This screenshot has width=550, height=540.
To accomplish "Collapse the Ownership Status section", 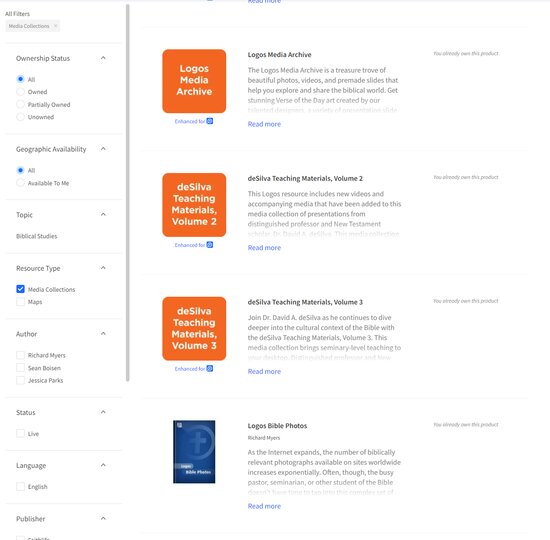I will click(x=103, y=58).
